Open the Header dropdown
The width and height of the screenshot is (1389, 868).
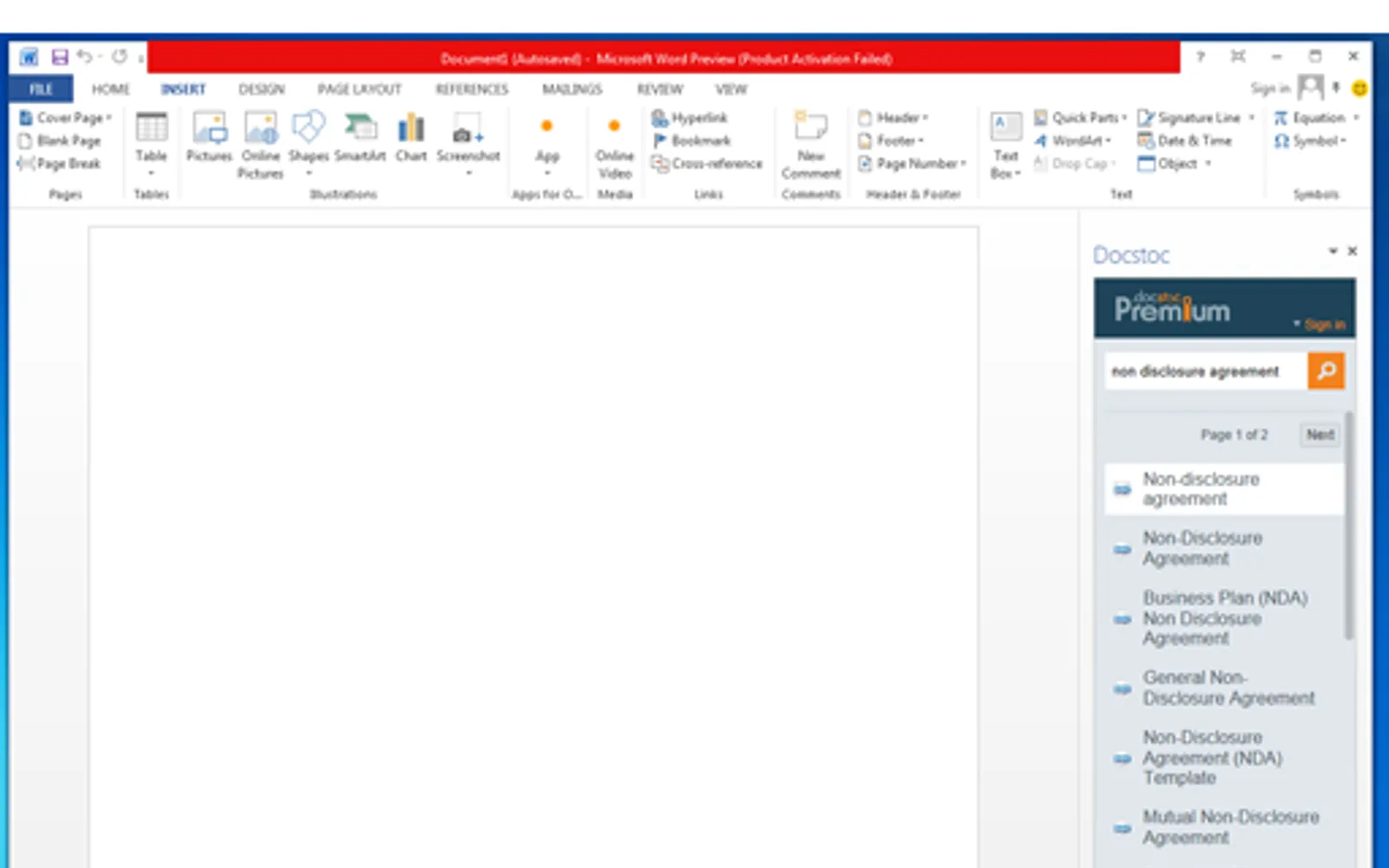(893, 117)
